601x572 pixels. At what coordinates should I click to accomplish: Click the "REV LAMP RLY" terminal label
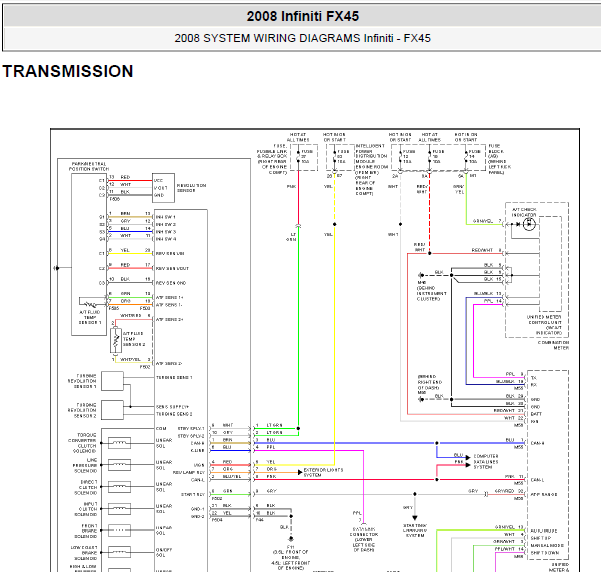(x=189, y=472)
